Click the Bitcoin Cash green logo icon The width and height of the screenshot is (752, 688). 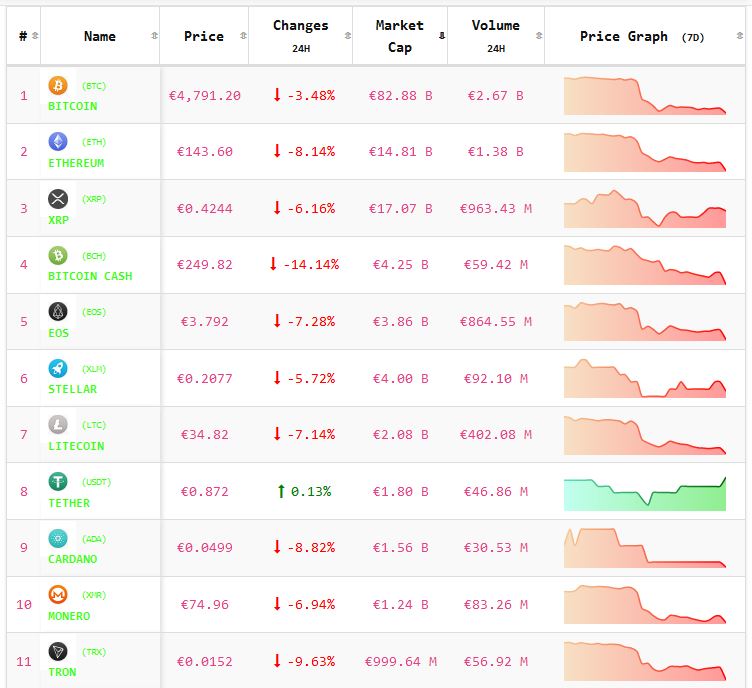click(58, 256)
